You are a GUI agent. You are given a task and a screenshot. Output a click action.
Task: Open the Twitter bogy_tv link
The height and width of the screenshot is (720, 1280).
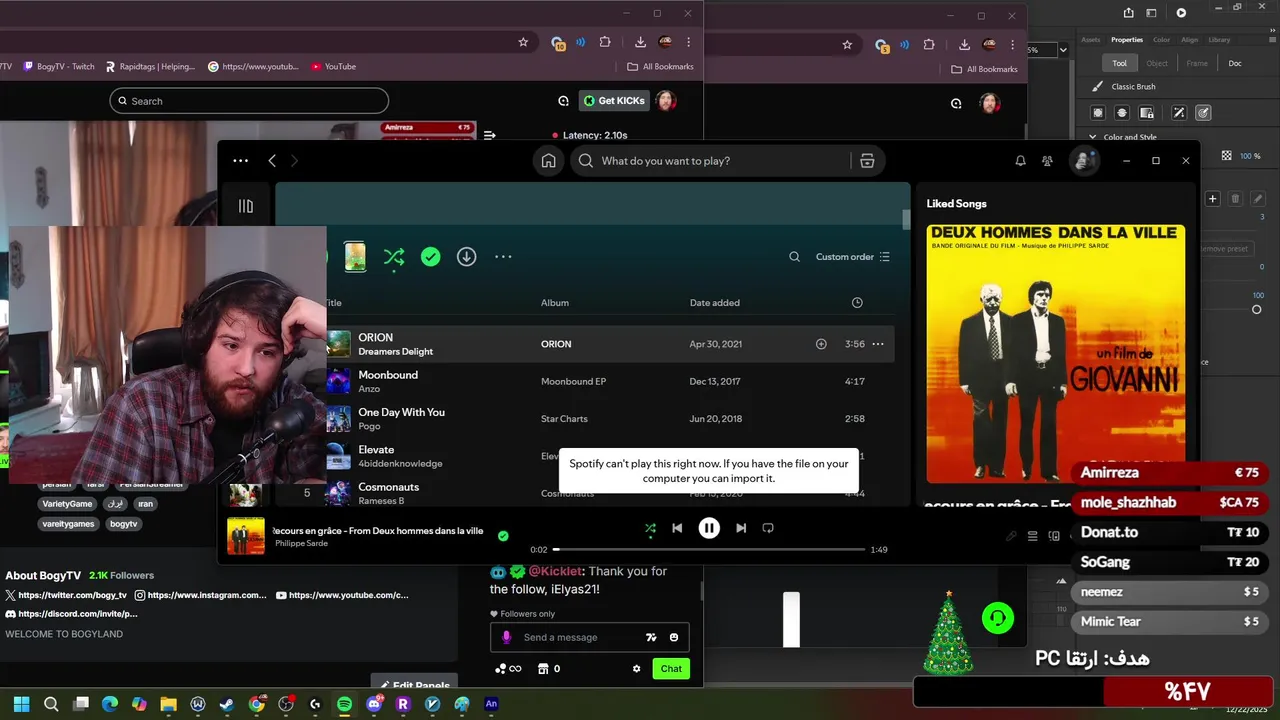tap(67, 595)
